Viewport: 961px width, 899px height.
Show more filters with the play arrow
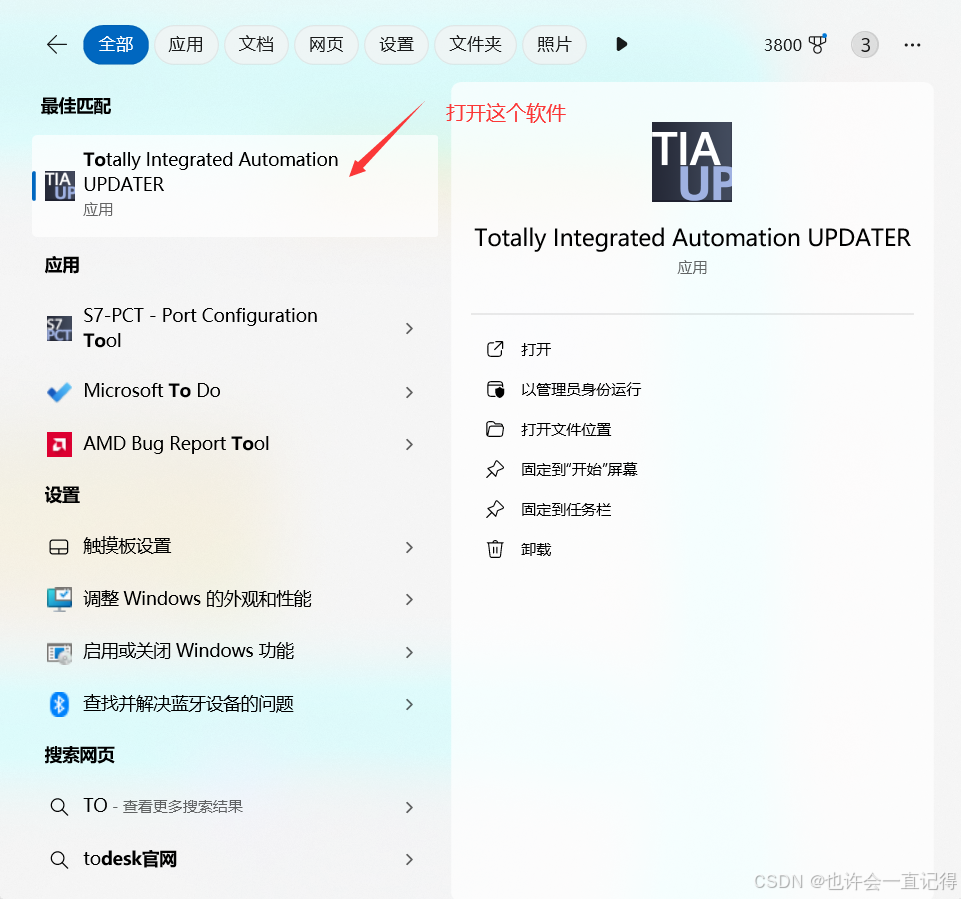(621, 44)
